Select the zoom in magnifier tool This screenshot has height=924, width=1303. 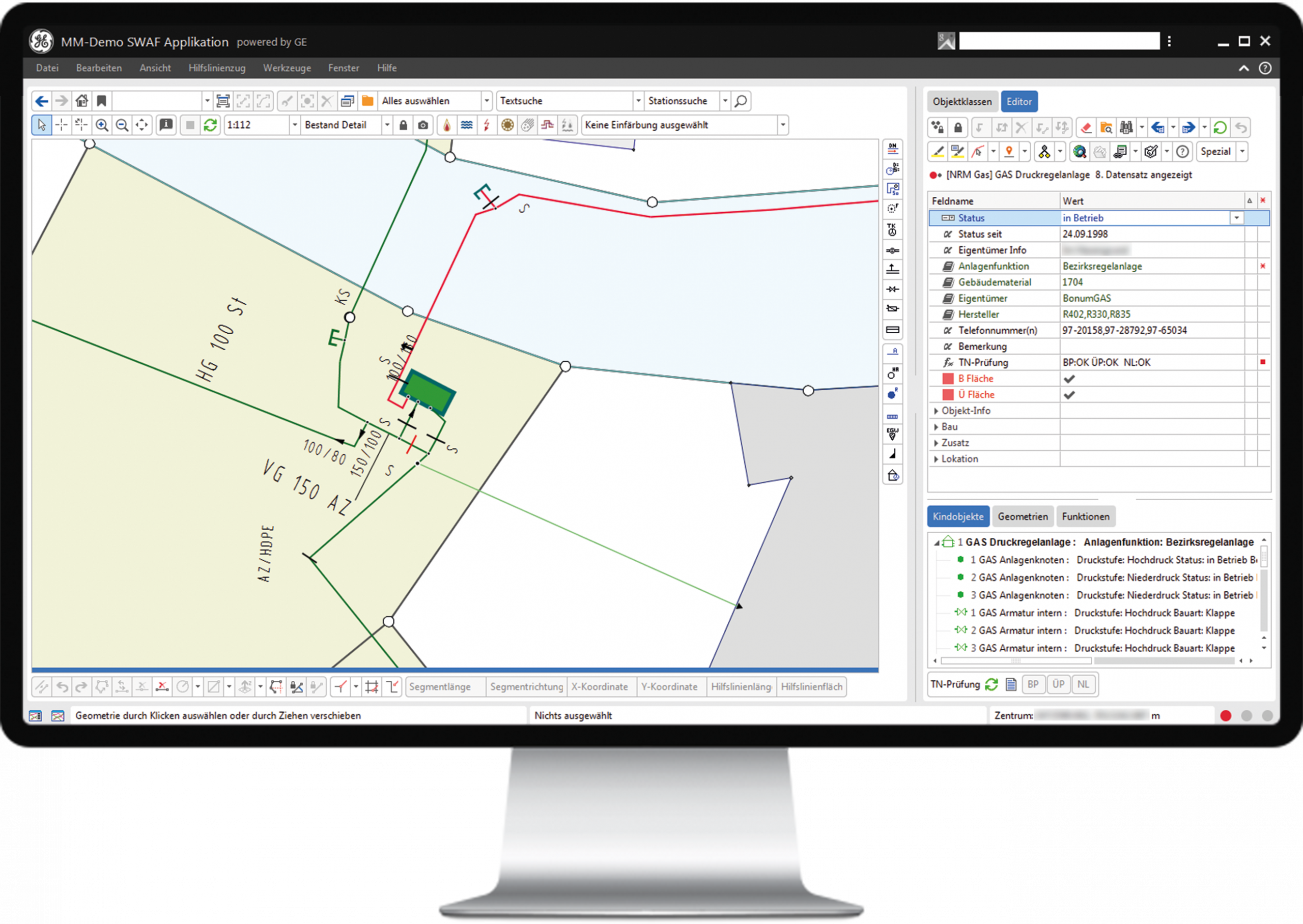(102, 125)
